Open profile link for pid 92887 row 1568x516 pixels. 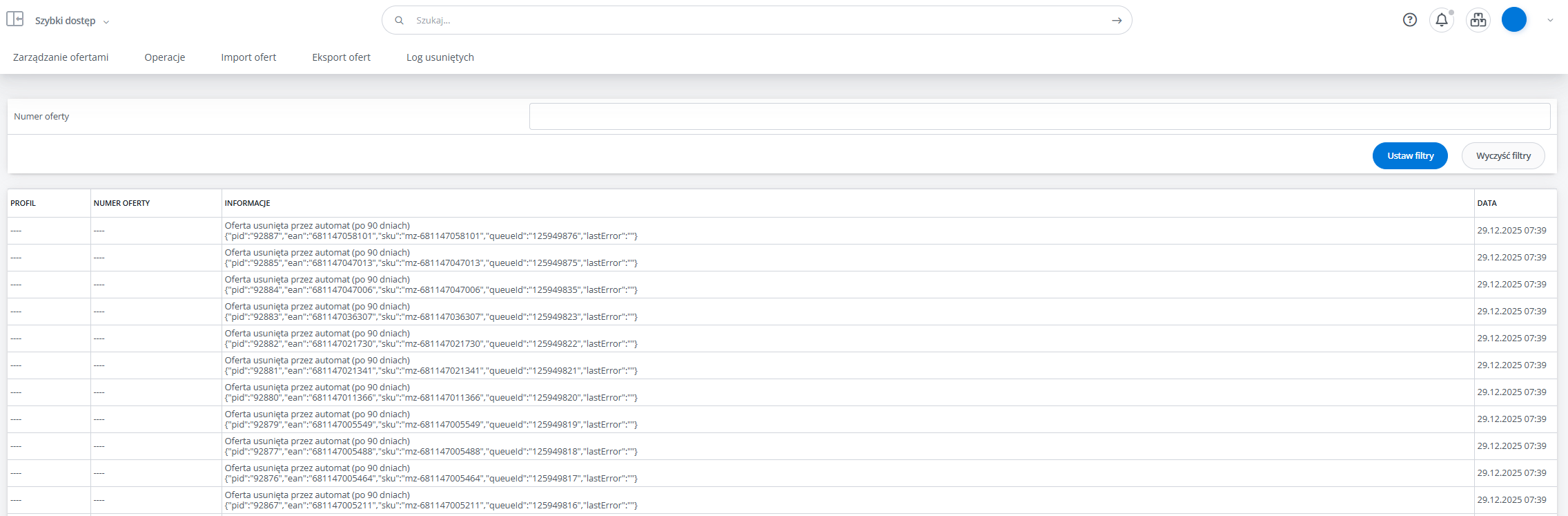point(16,231)
